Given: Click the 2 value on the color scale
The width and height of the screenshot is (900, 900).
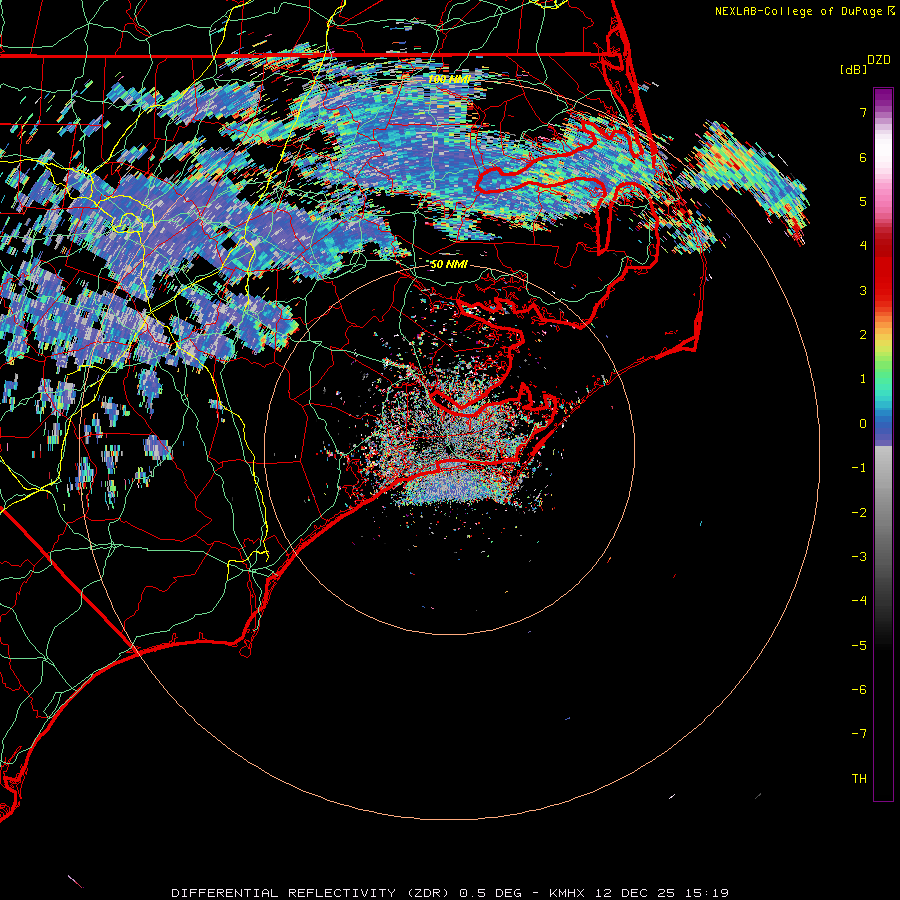Looking at the screenshot, I should (863, 335).
